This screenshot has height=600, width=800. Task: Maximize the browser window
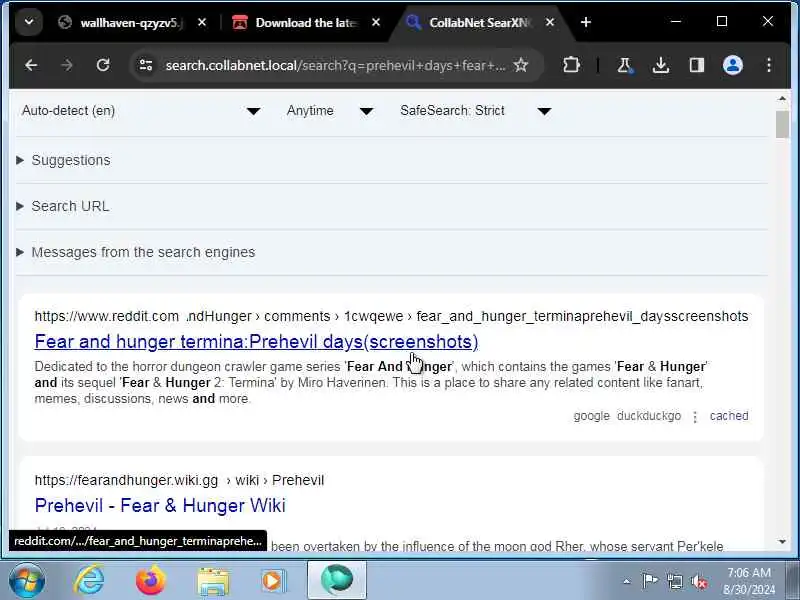[x=722, y=21]
